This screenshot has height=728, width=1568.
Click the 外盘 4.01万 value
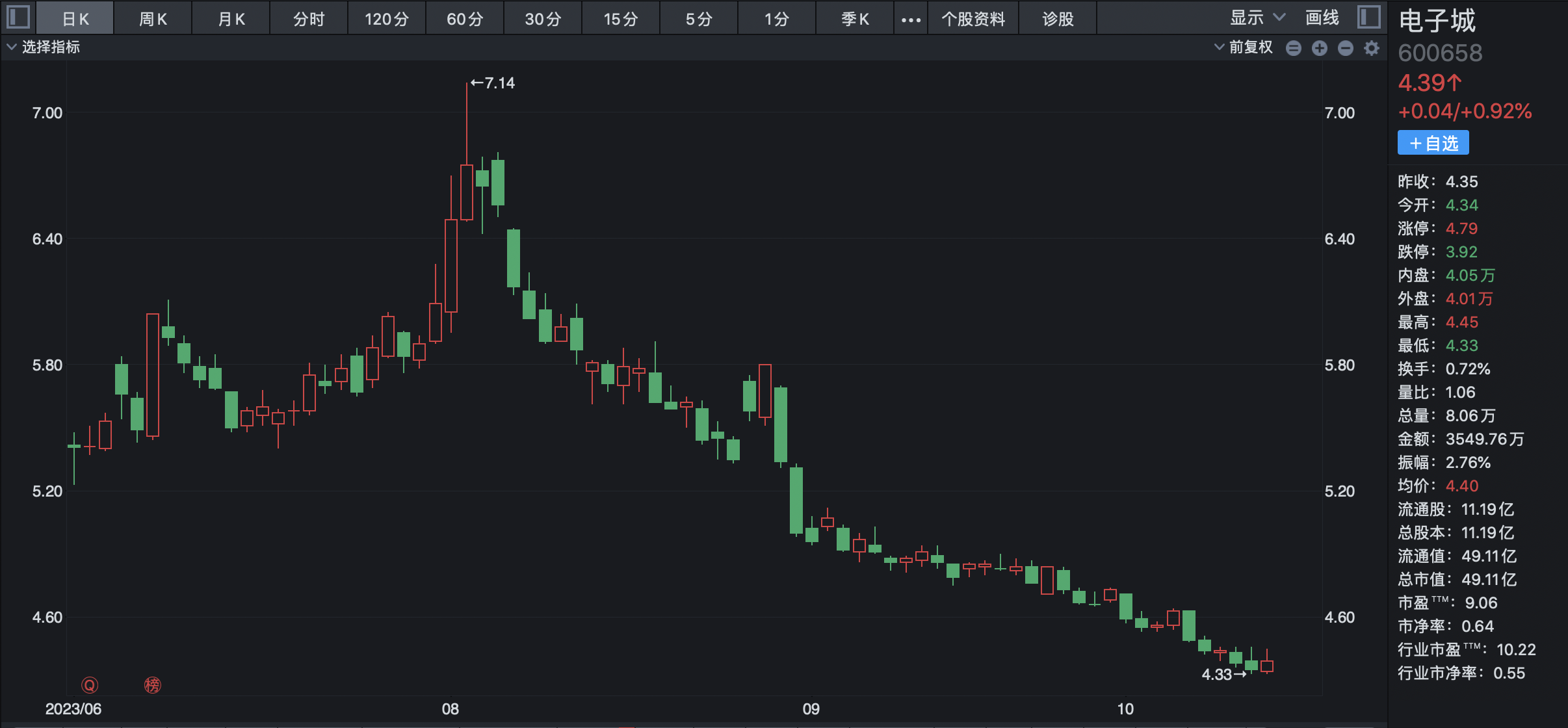click(x=1469, y=299)
